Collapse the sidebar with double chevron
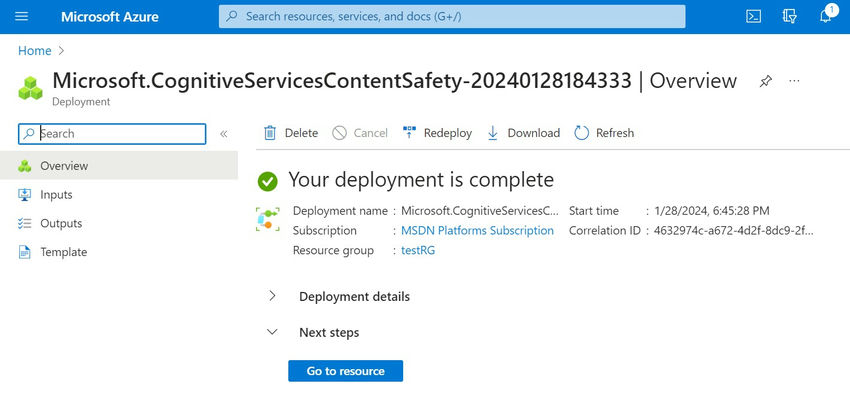Viewport: 850px width, 411px height. coord(223,134)
